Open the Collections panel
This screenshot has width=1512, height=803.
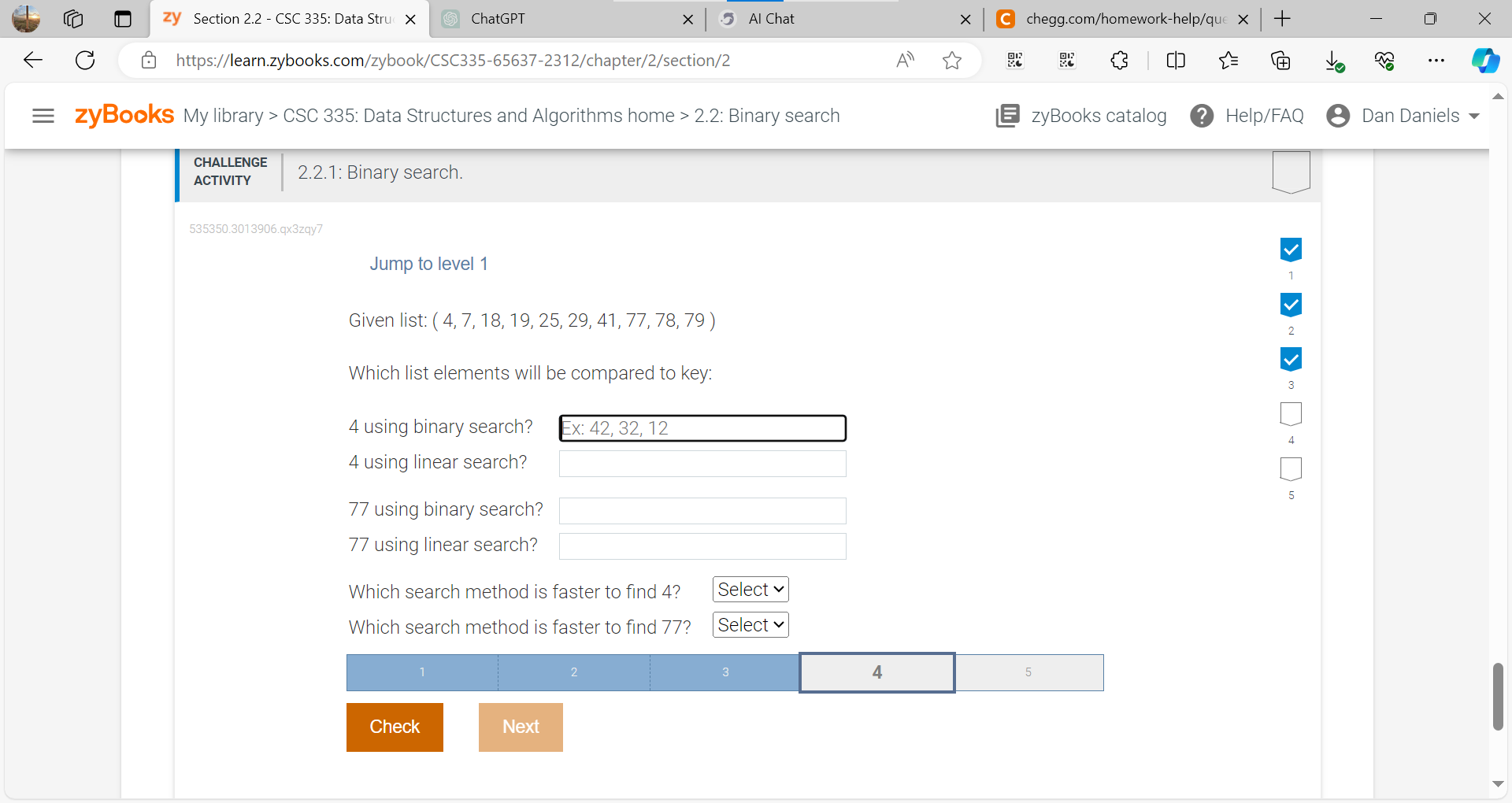click(1280, 60)
